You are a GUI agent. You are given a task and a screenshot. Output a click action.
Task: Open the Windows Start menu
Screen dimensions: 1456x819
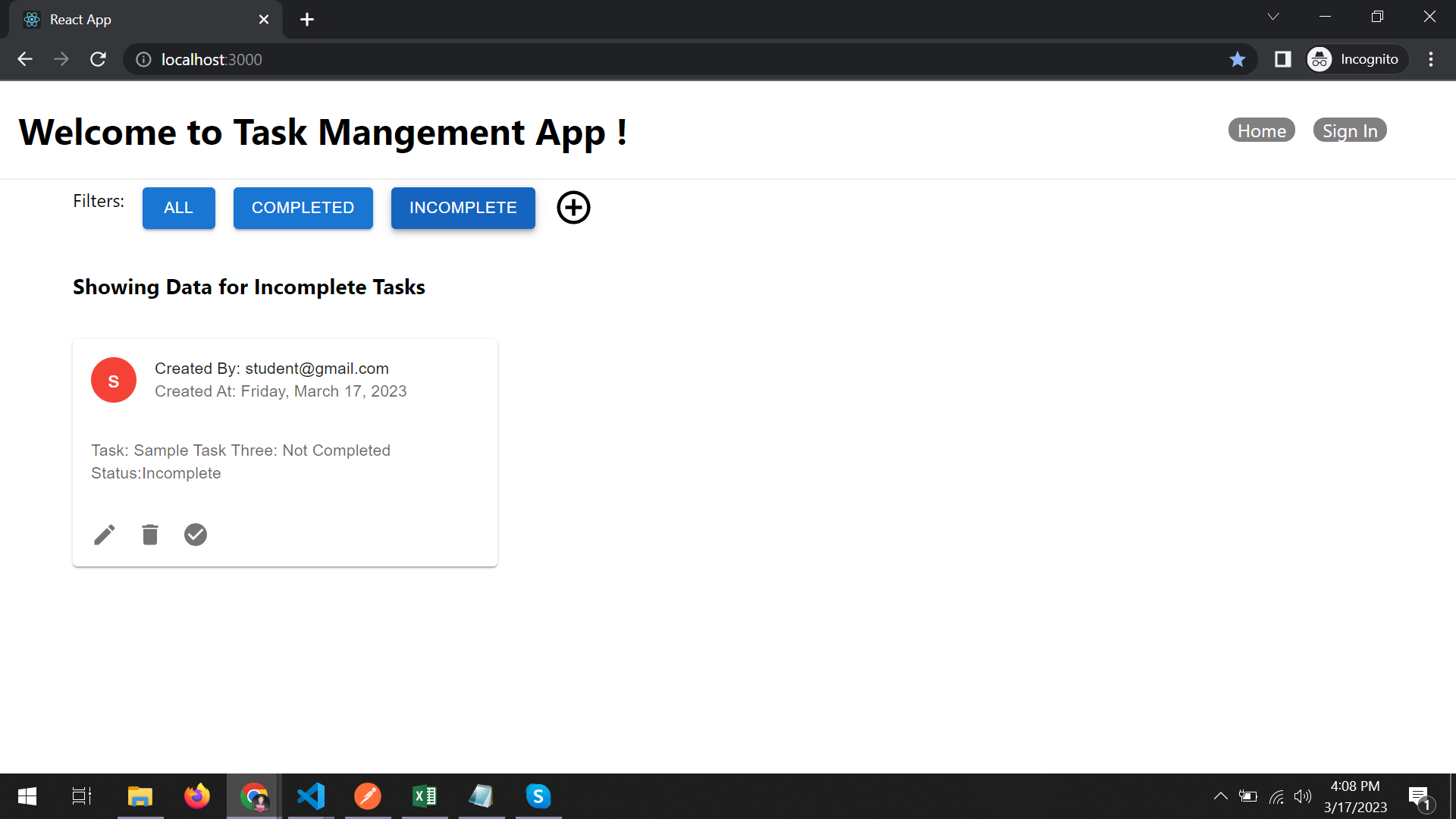coord(27,796)
